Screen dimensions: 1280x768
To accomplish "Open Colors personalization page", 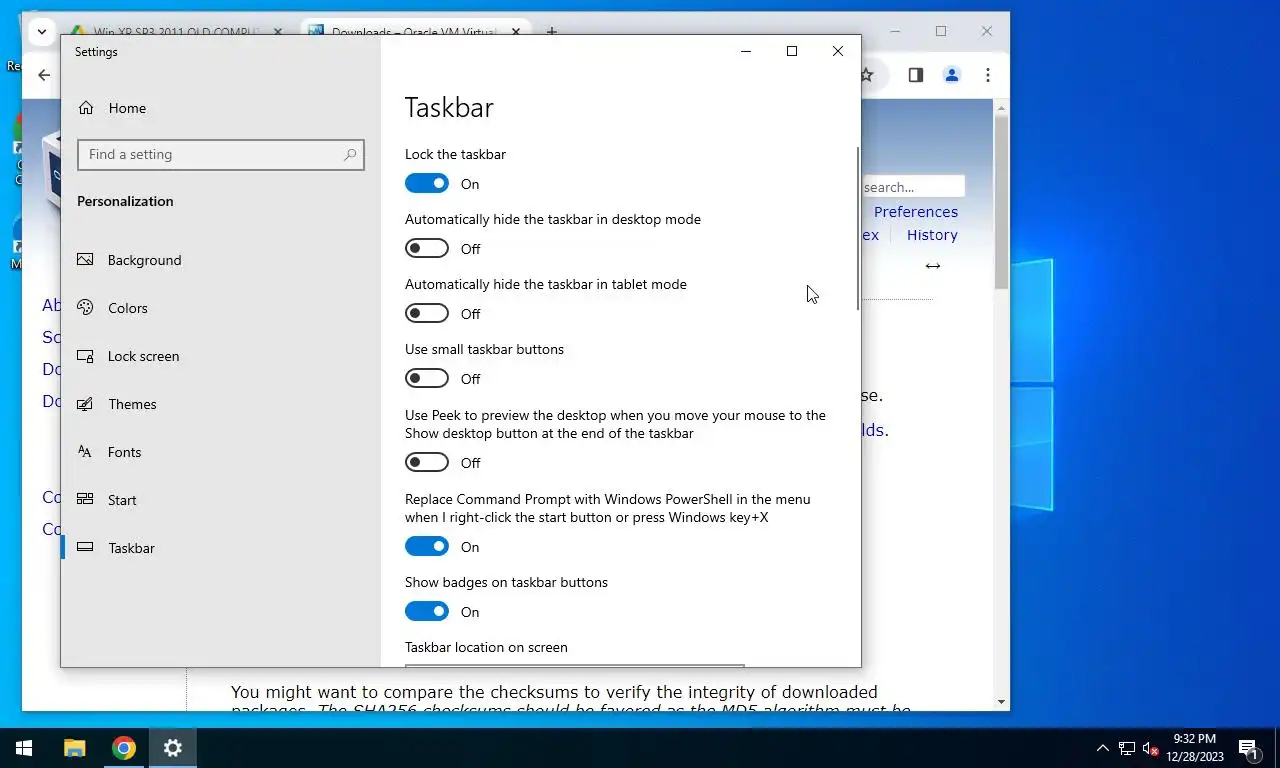I will pyautogui.click(x=128, y=308).
